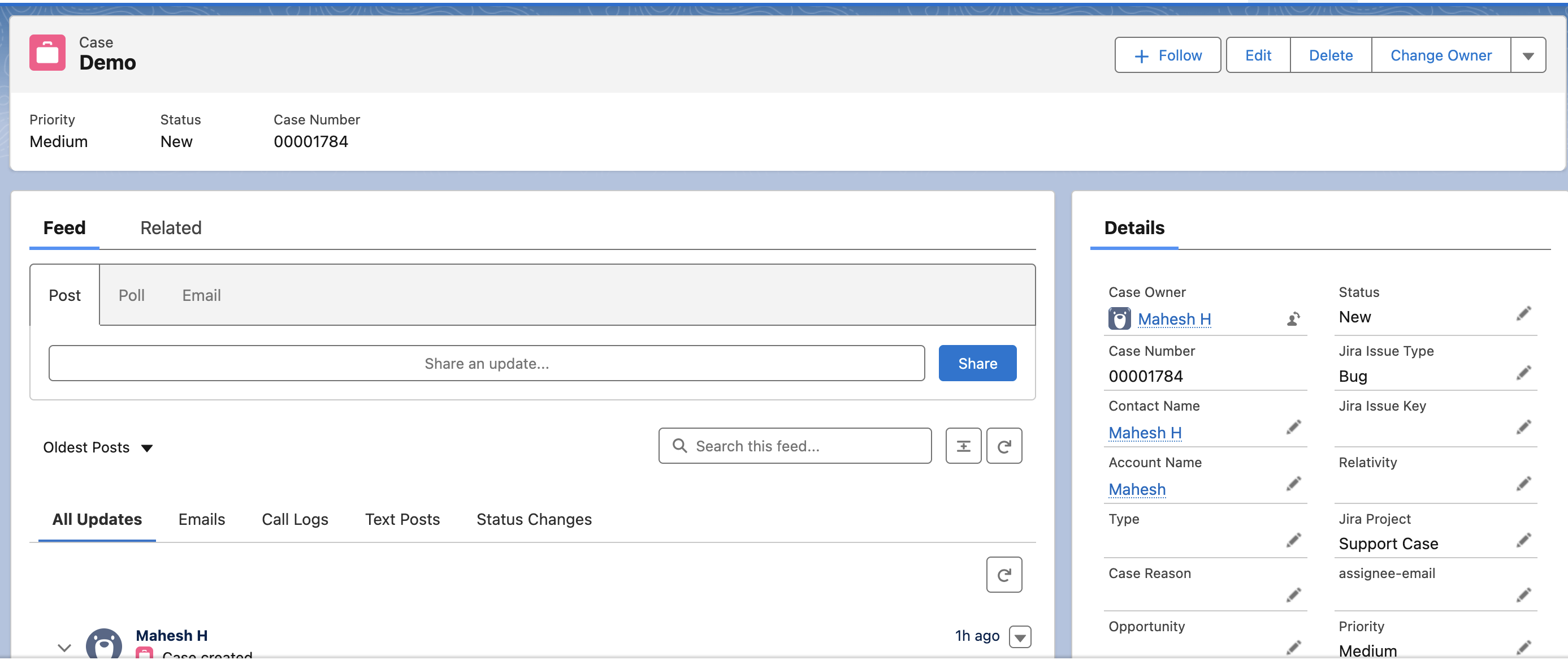Click the Change Owner button

pos(1441,55)
